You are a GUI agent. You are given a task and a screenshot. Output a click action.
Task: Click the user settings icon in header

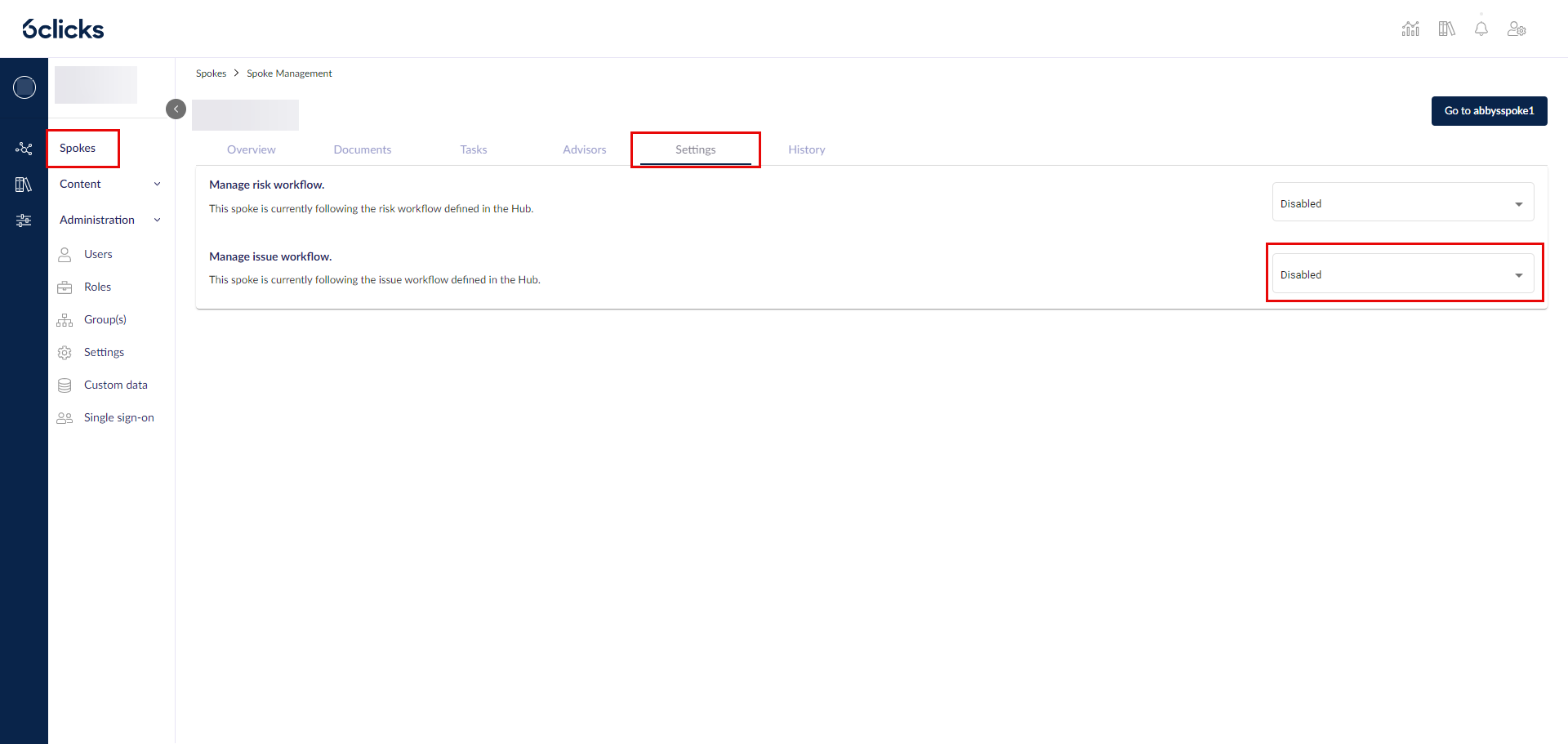pyautogui.click(x=1517, y=29)
